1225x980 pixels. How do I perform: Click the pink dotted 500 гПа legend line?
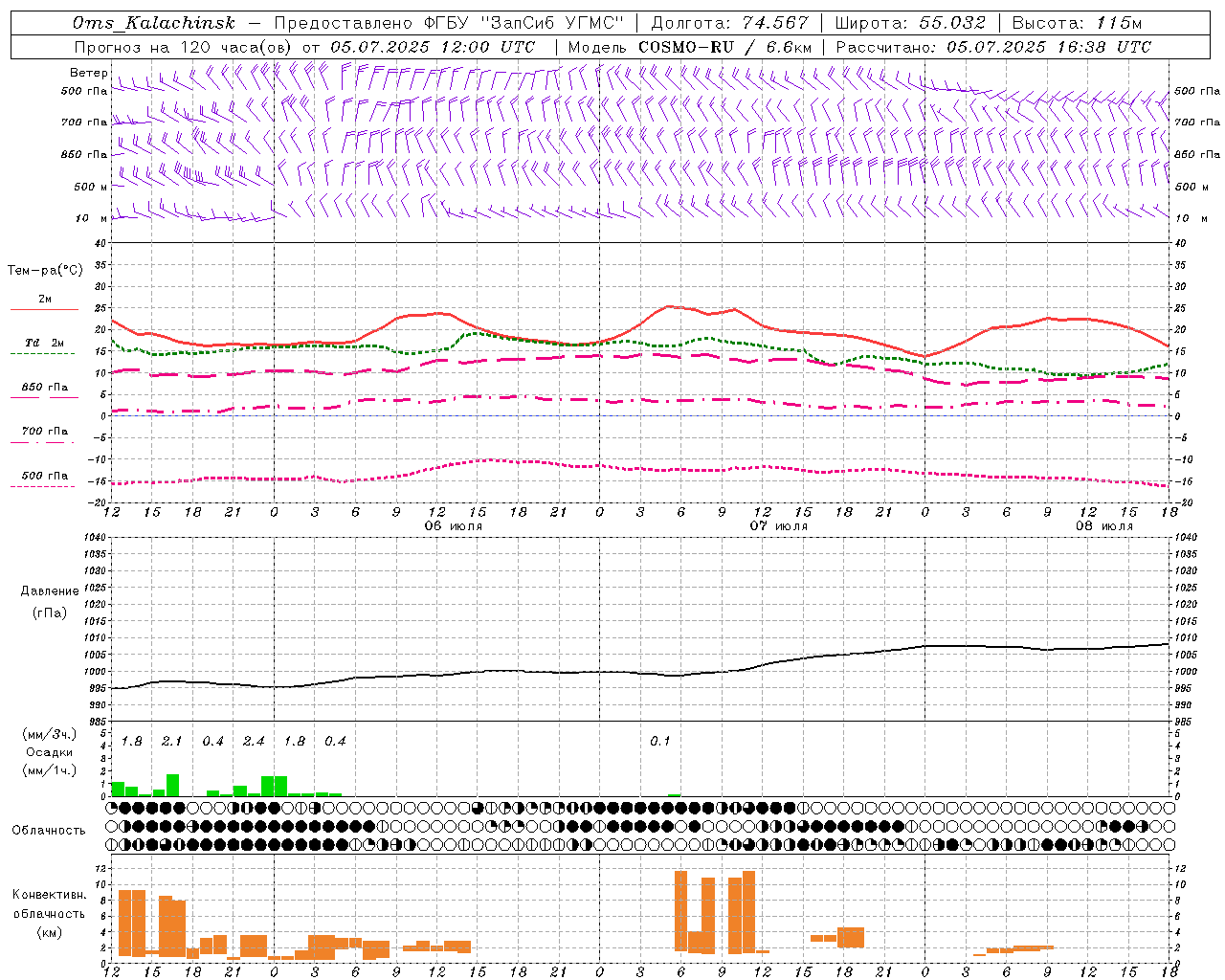coord(43,486)
